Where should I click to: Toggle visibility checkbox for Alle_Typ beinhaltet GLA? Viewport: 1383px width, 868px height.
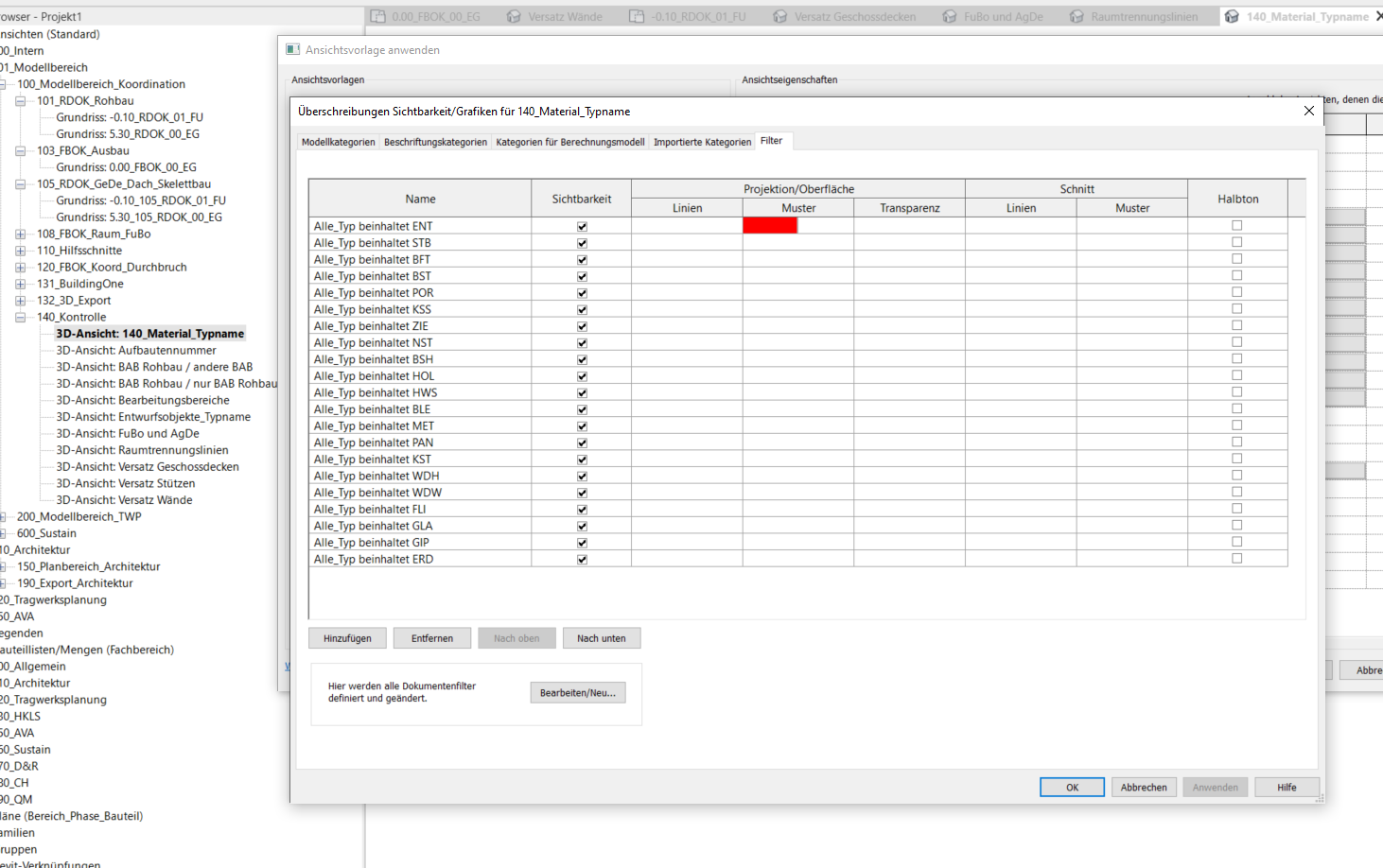tap(582, 527)
